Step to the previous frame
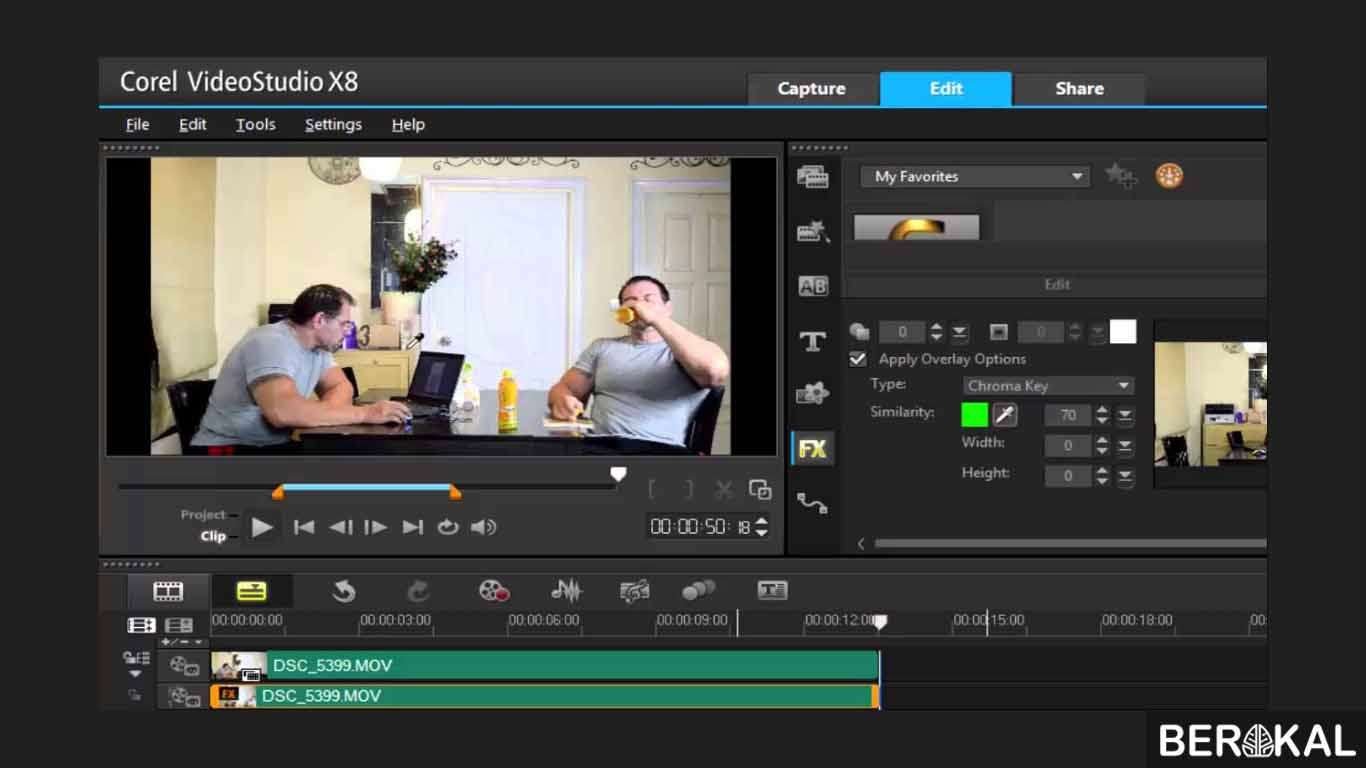 pos(340,527)
